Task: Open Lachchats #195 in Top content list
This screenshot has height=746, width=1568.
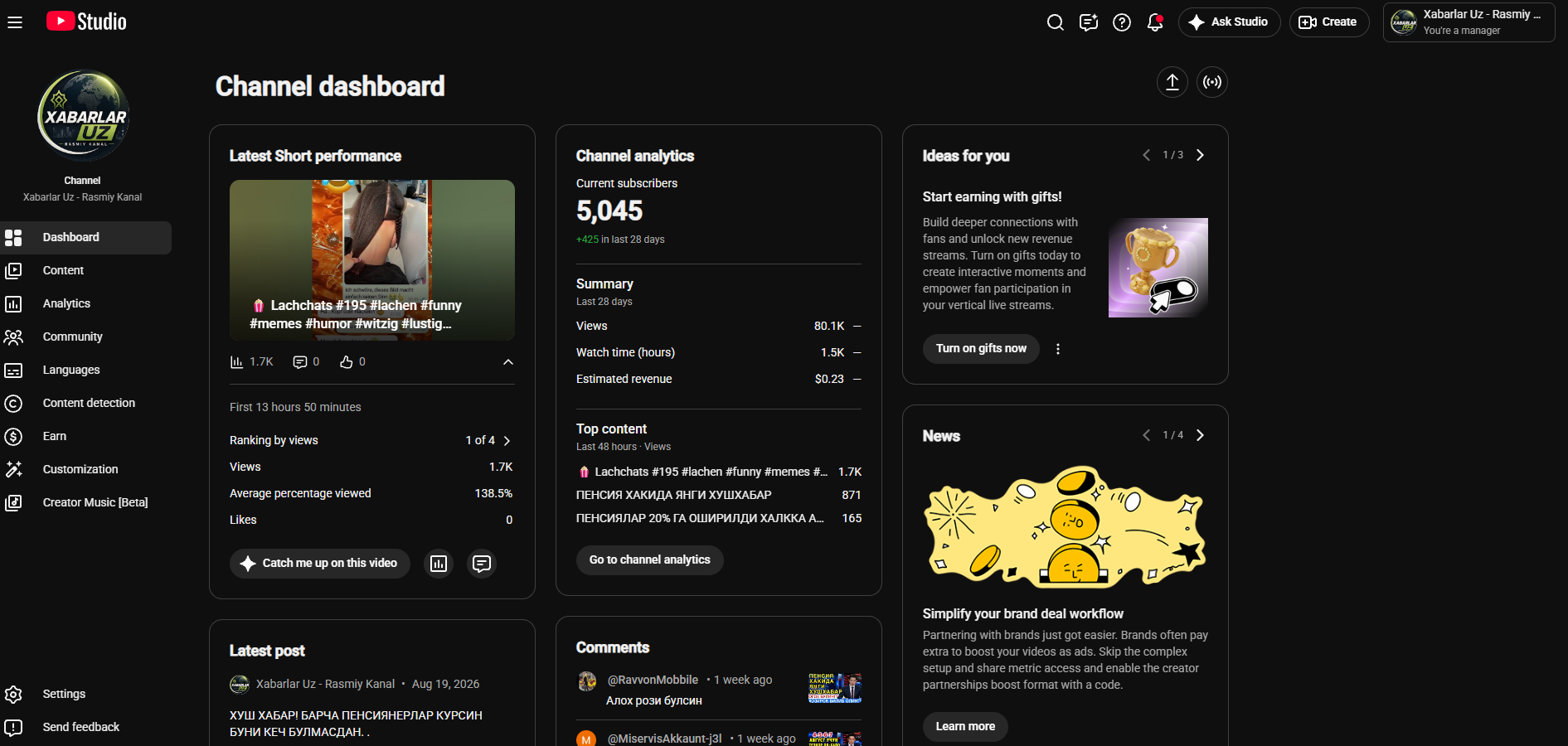Action: 719,472
